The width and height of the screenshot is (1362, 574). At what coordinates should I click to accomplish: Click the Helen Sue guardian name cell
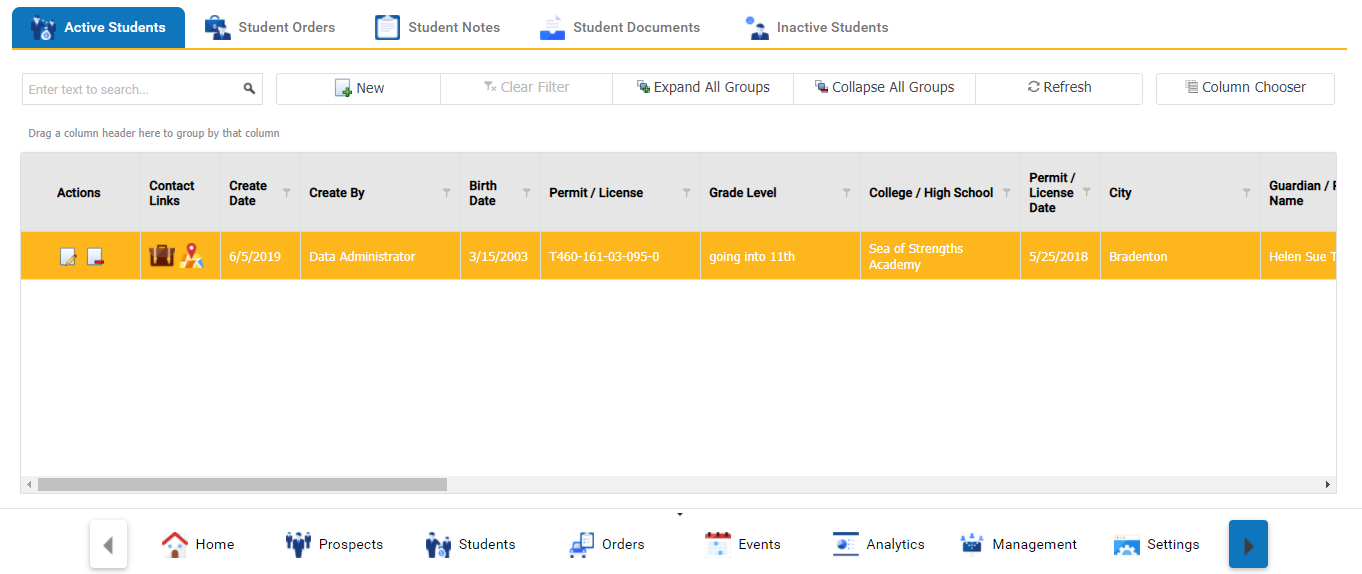[1298, 256]
